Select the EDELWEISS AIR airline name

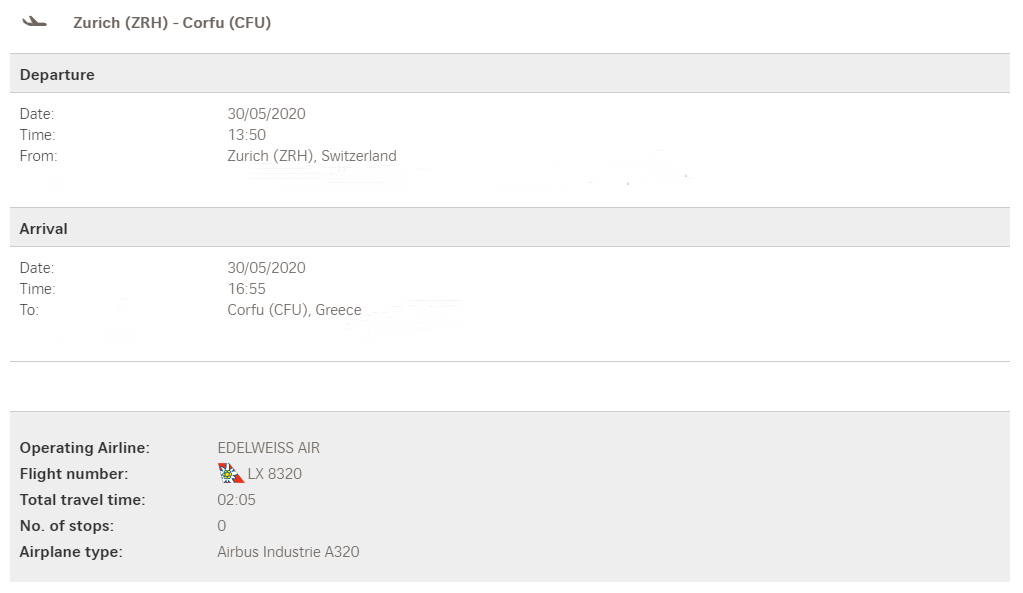pyautogui.click(x=268, y=448)
